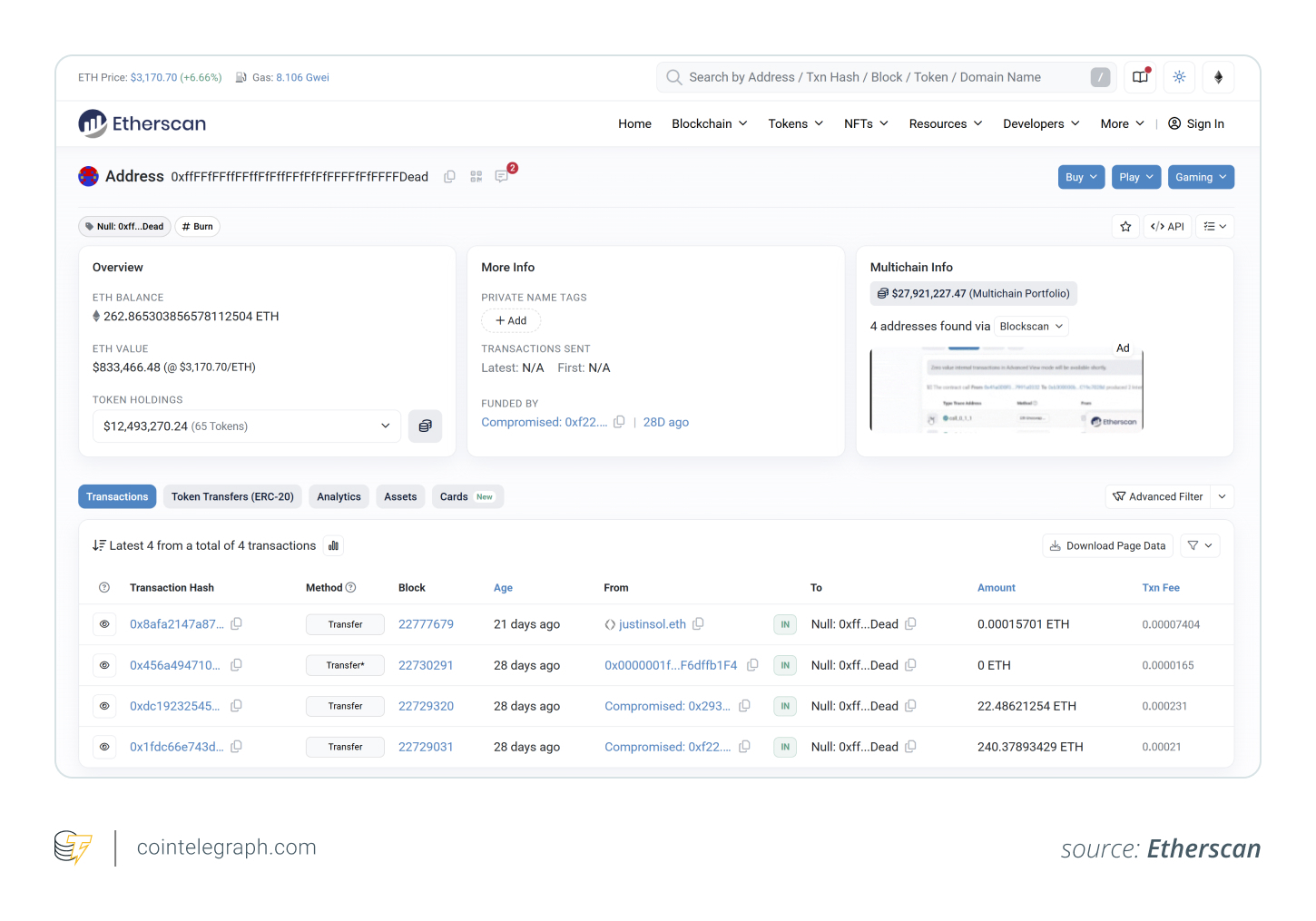Open the comments icon with red badge 2
The image size is (1316, 921).
tap(502, 176)
